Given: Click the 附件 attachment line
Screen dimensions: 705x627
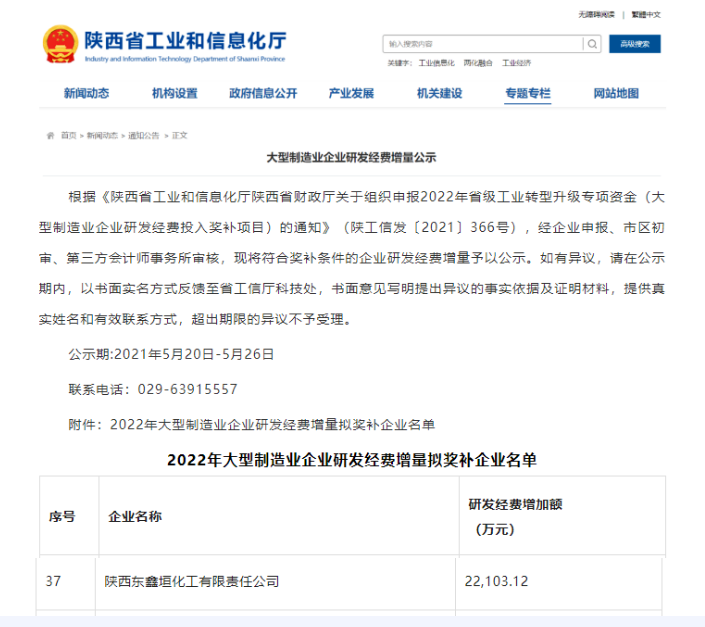Looking at the screenshot, I should (251, 424).
